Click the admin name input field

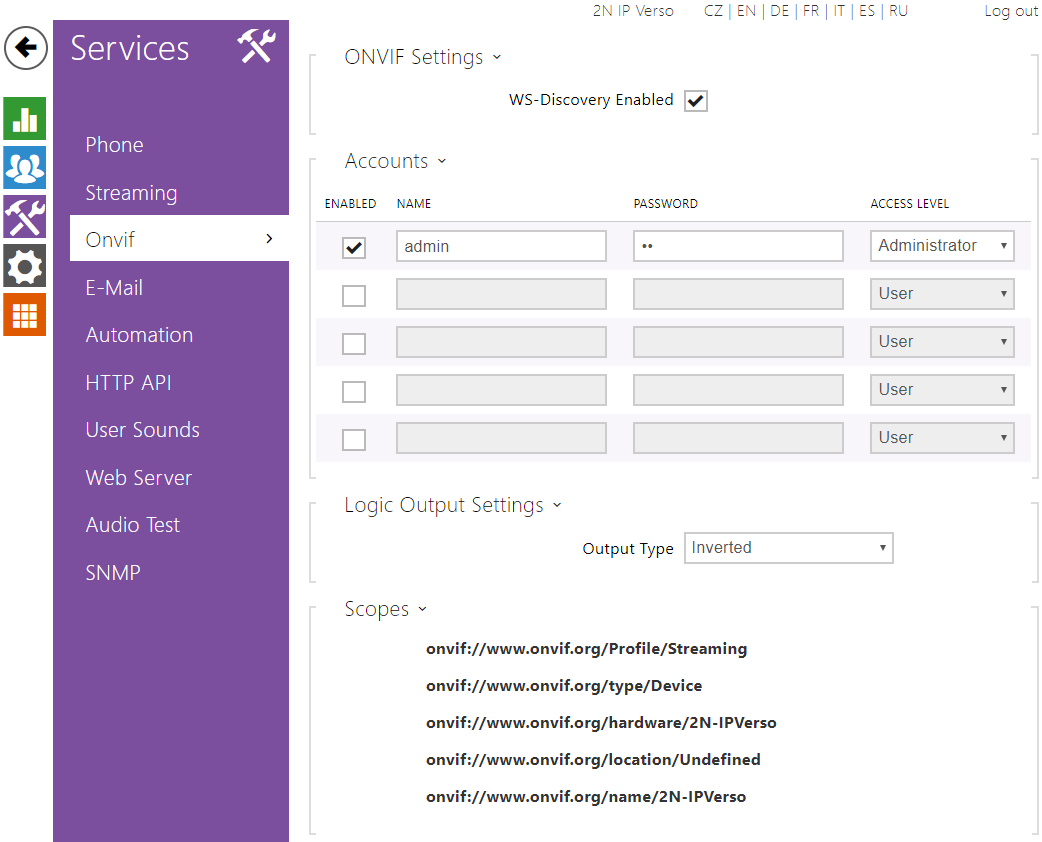point(501,246)
